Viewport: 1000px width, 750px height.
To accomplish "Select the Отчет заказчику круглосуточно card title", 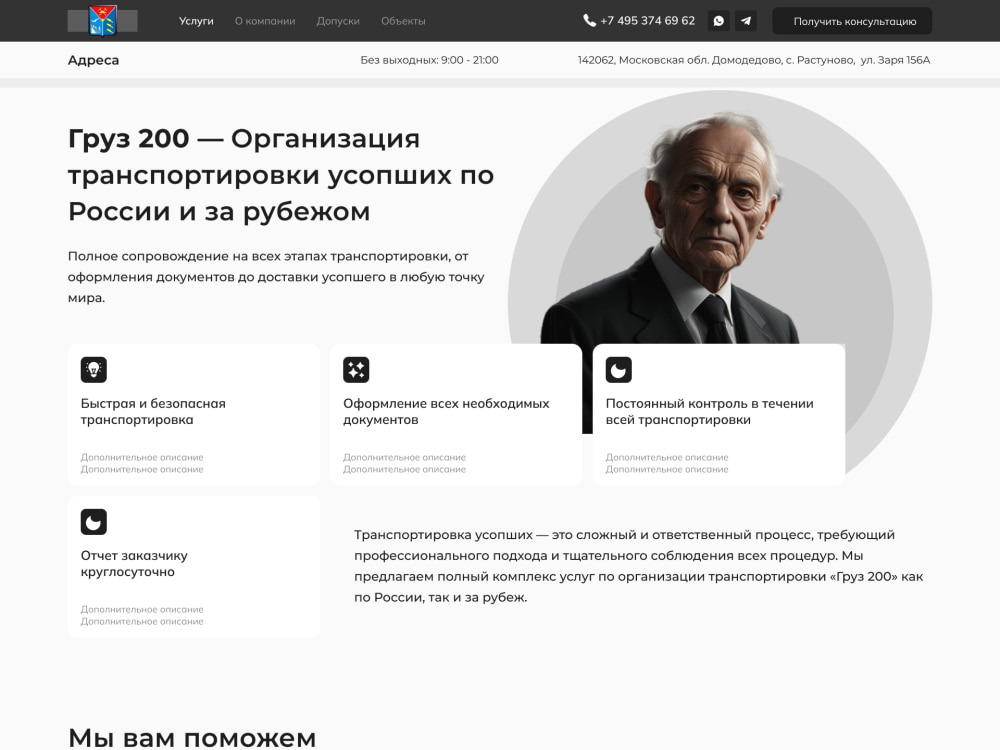I will click(134, 563).
